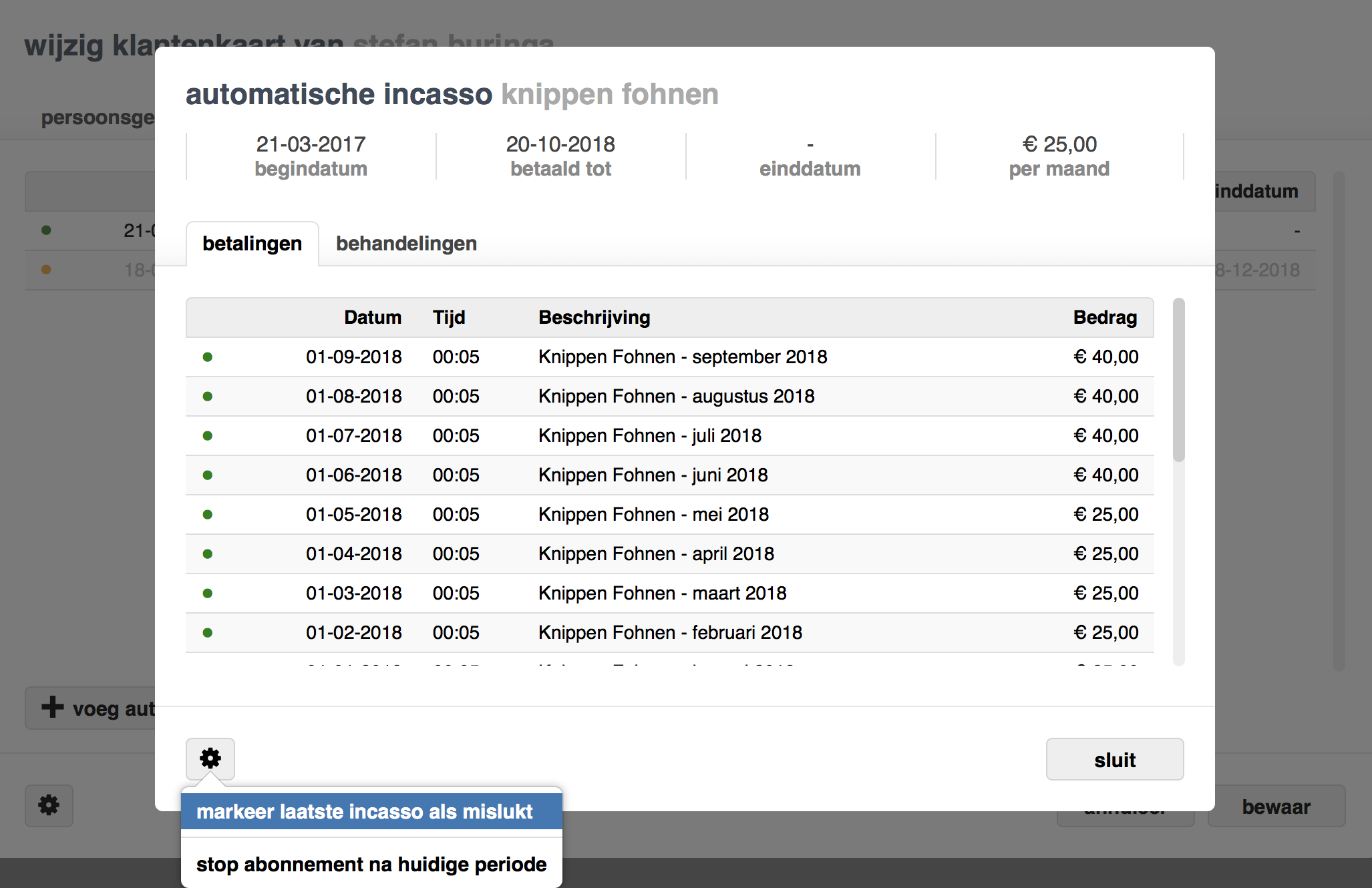Click green status dot of mei 2018 payment
The width and height of the screenshot is (1372, 888).
pos(208,515)
